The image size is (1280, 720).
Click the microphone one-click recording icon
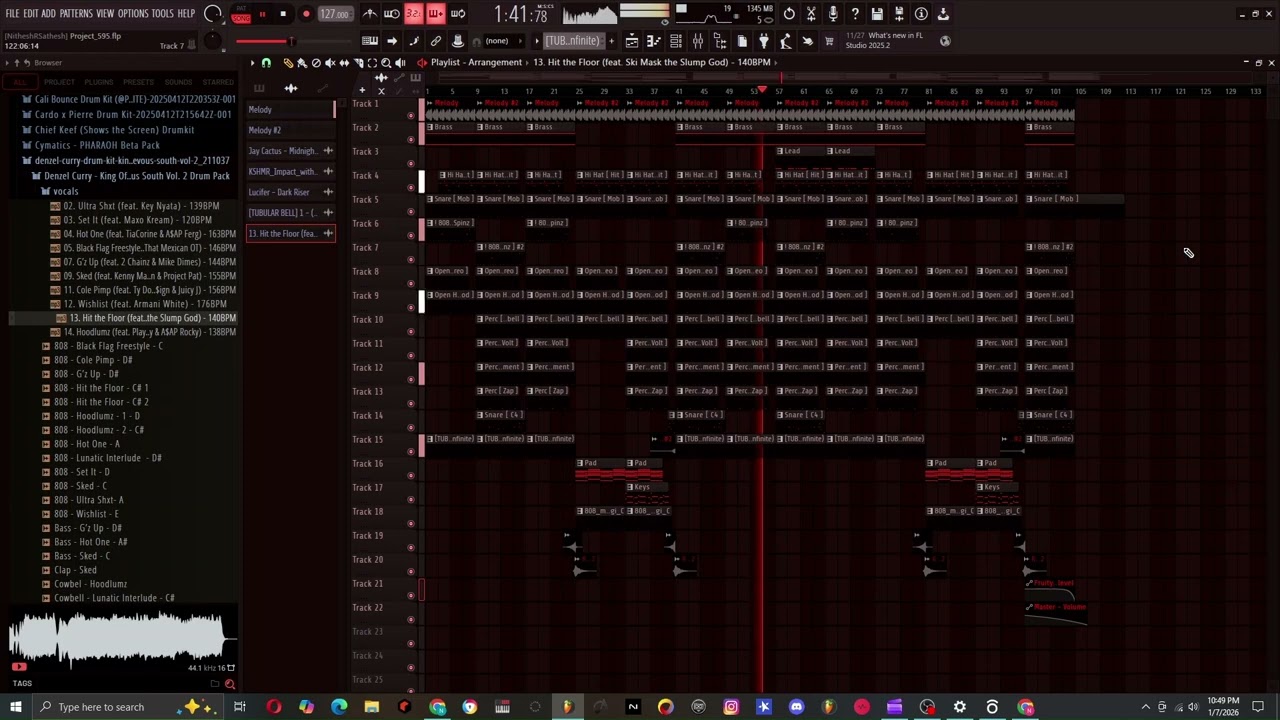coord(833,14)
